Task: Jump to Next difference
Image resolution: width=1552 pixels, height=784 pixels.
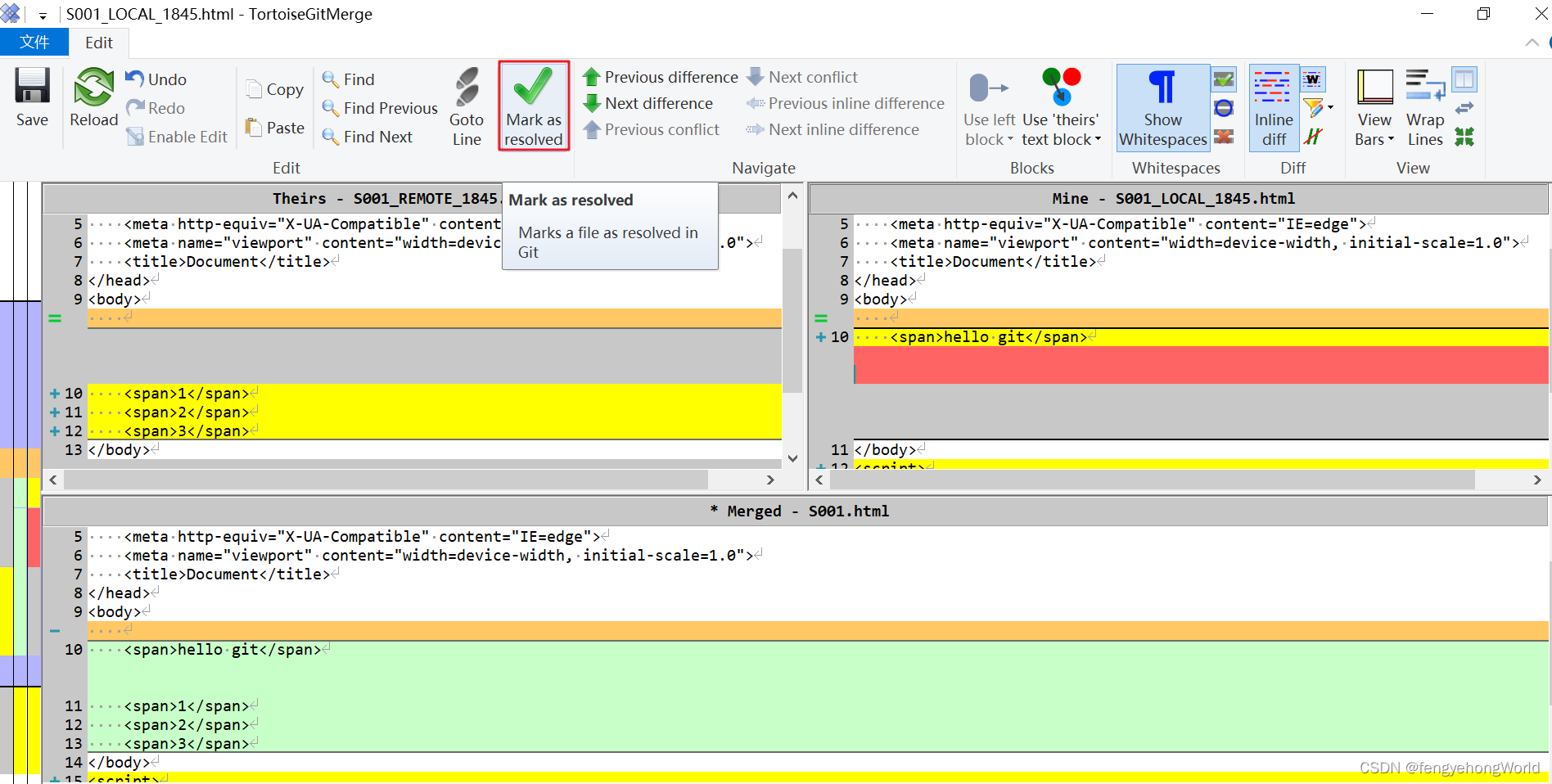Action: (647, 103)
